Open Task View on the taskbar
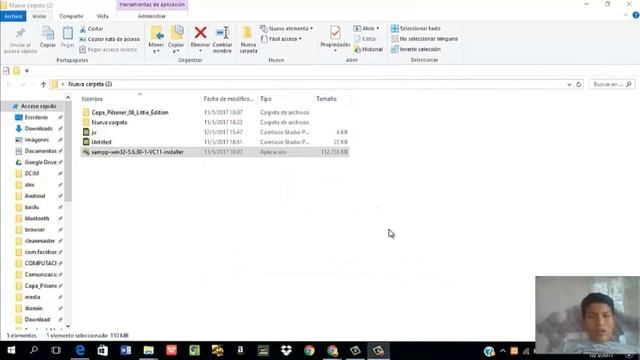640x360 pixels. tap(56, 350)
